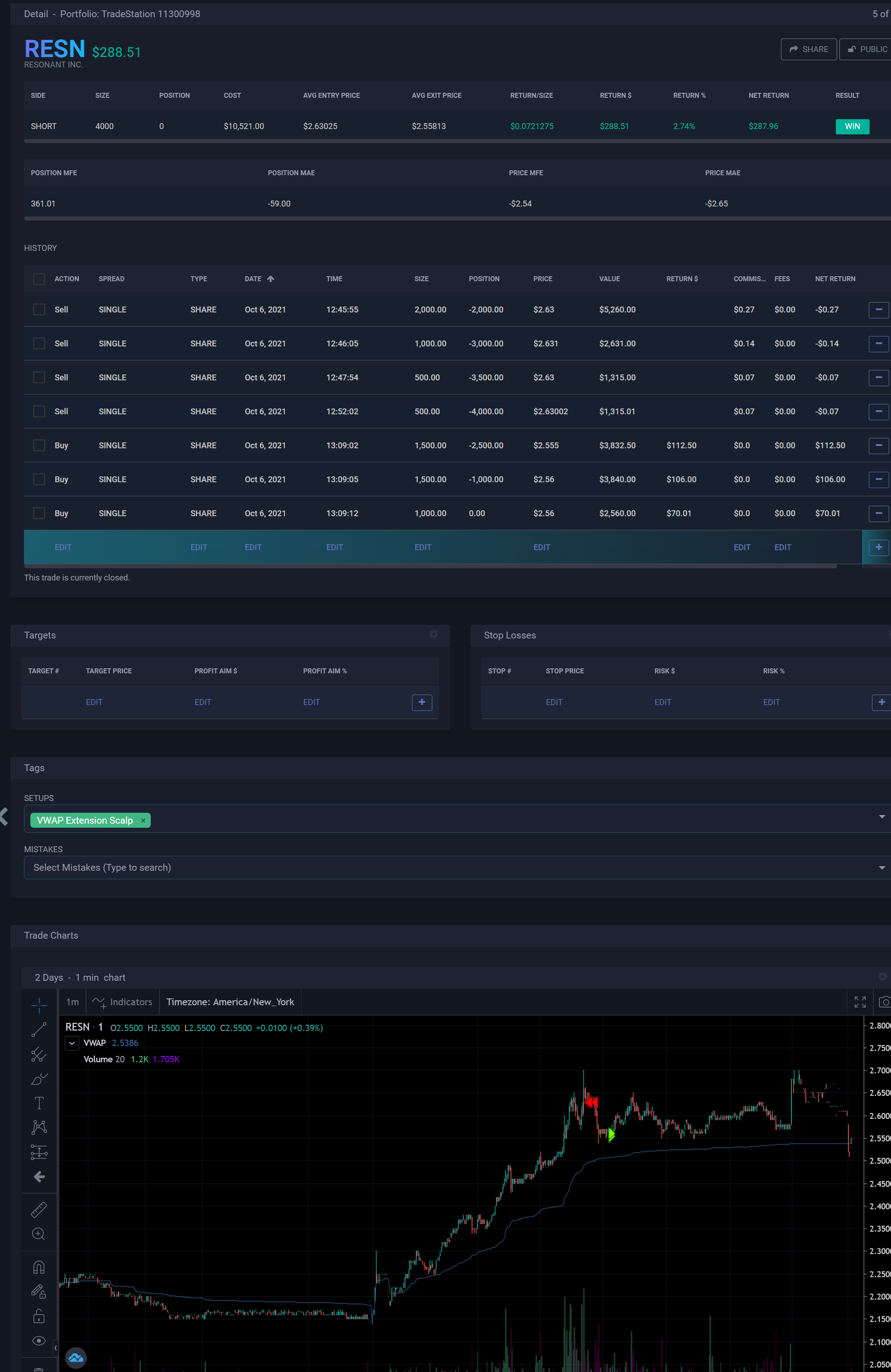891x1372 pixels.
Task: Toggle the magnet snap mode
Action: pyautogui.click(x=38, y=1267)
